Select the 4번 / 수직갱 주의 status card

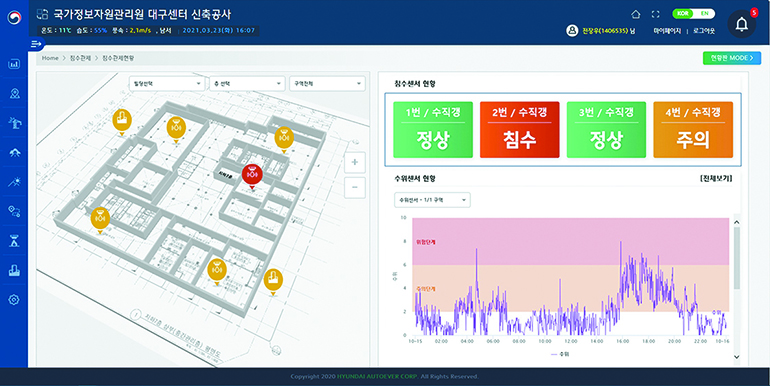click(693, 130)
